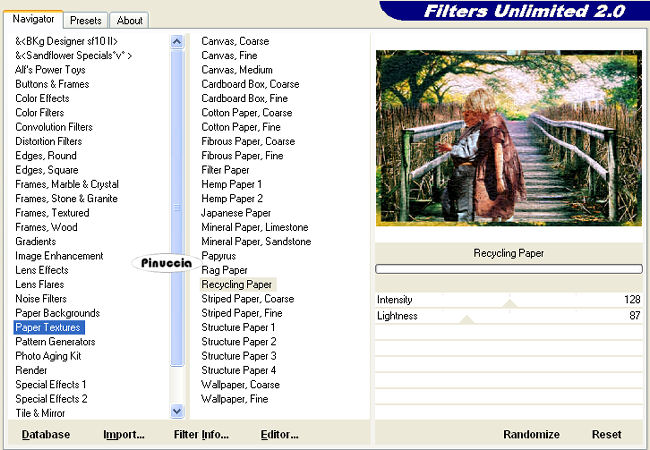Select the Tile & Mirror category
Image resolution: width=650 pixels, height=450 pixels.
(x=40, y=413)
